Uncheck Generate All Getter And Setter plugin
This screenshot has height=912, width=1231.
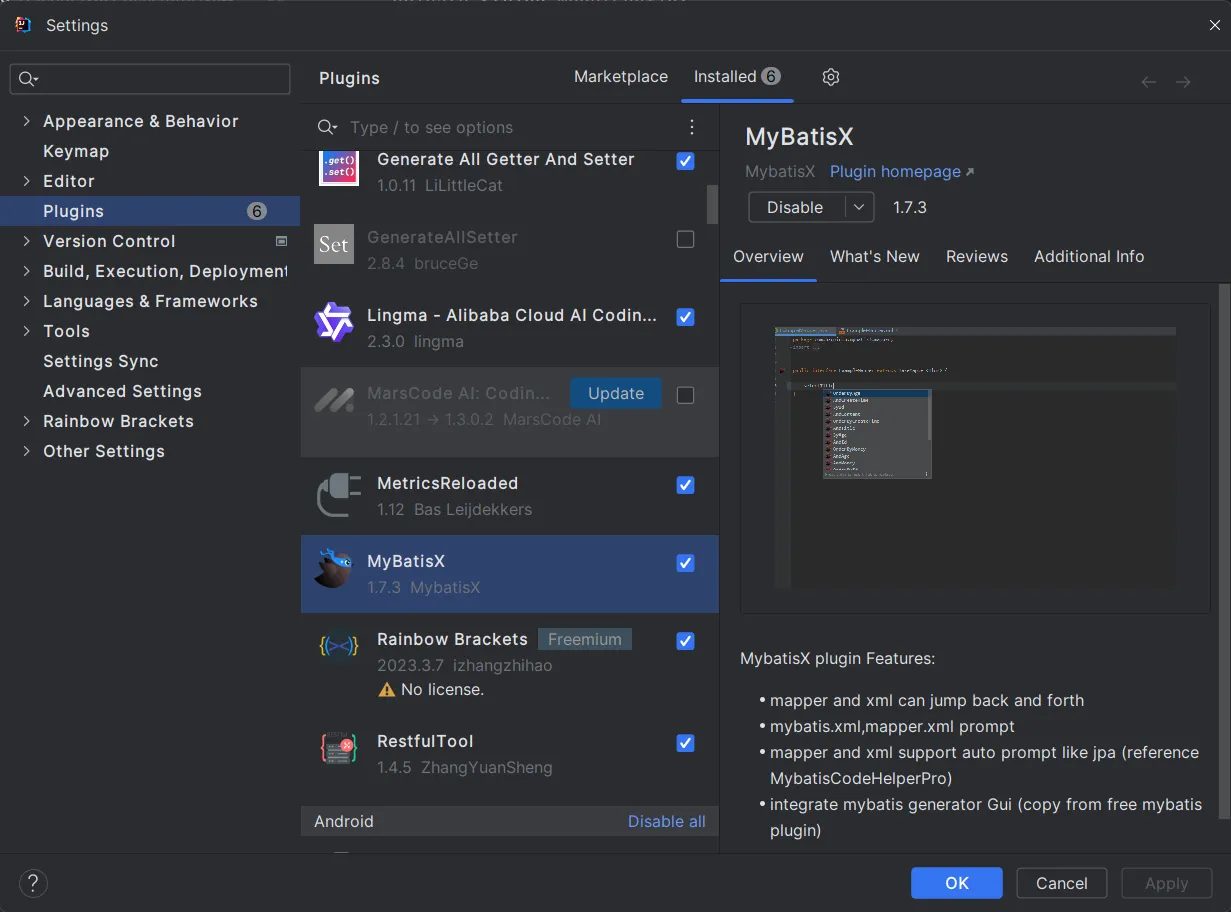685,160
